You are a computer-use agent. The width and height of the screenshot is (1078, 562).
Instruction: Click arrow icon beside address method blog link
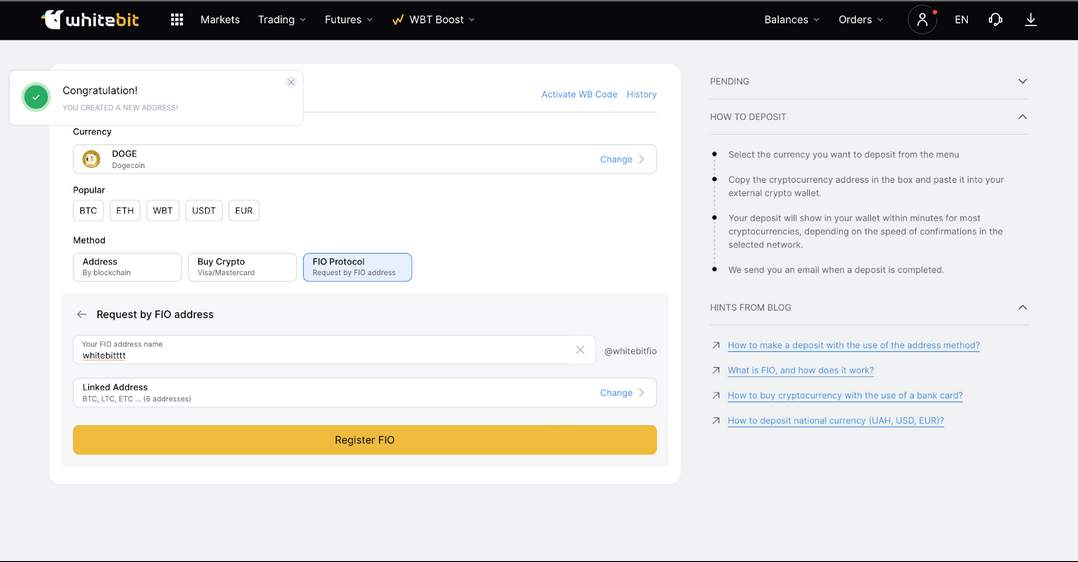[716, 345]
